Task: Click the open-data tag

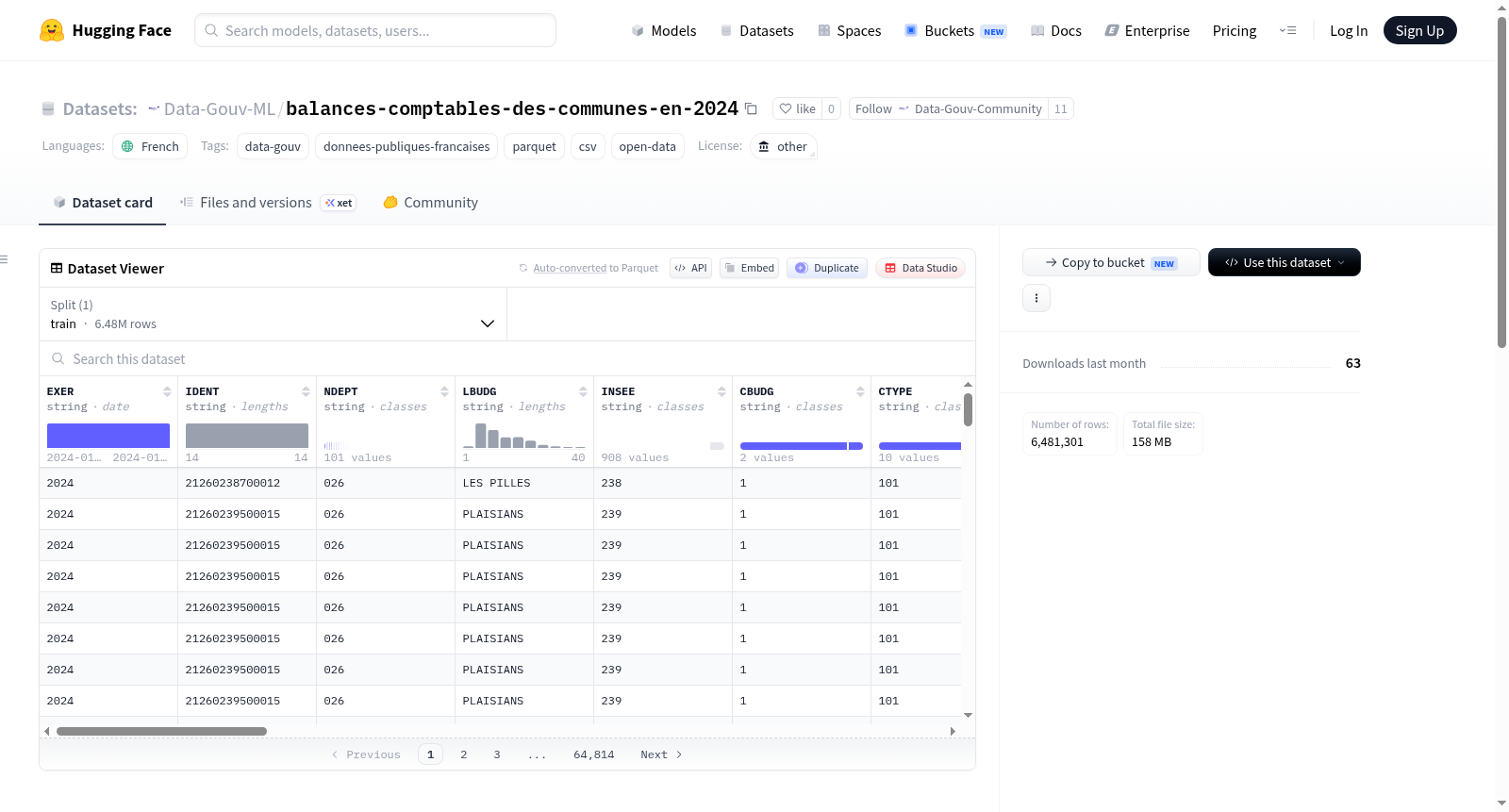Action: 648,146
